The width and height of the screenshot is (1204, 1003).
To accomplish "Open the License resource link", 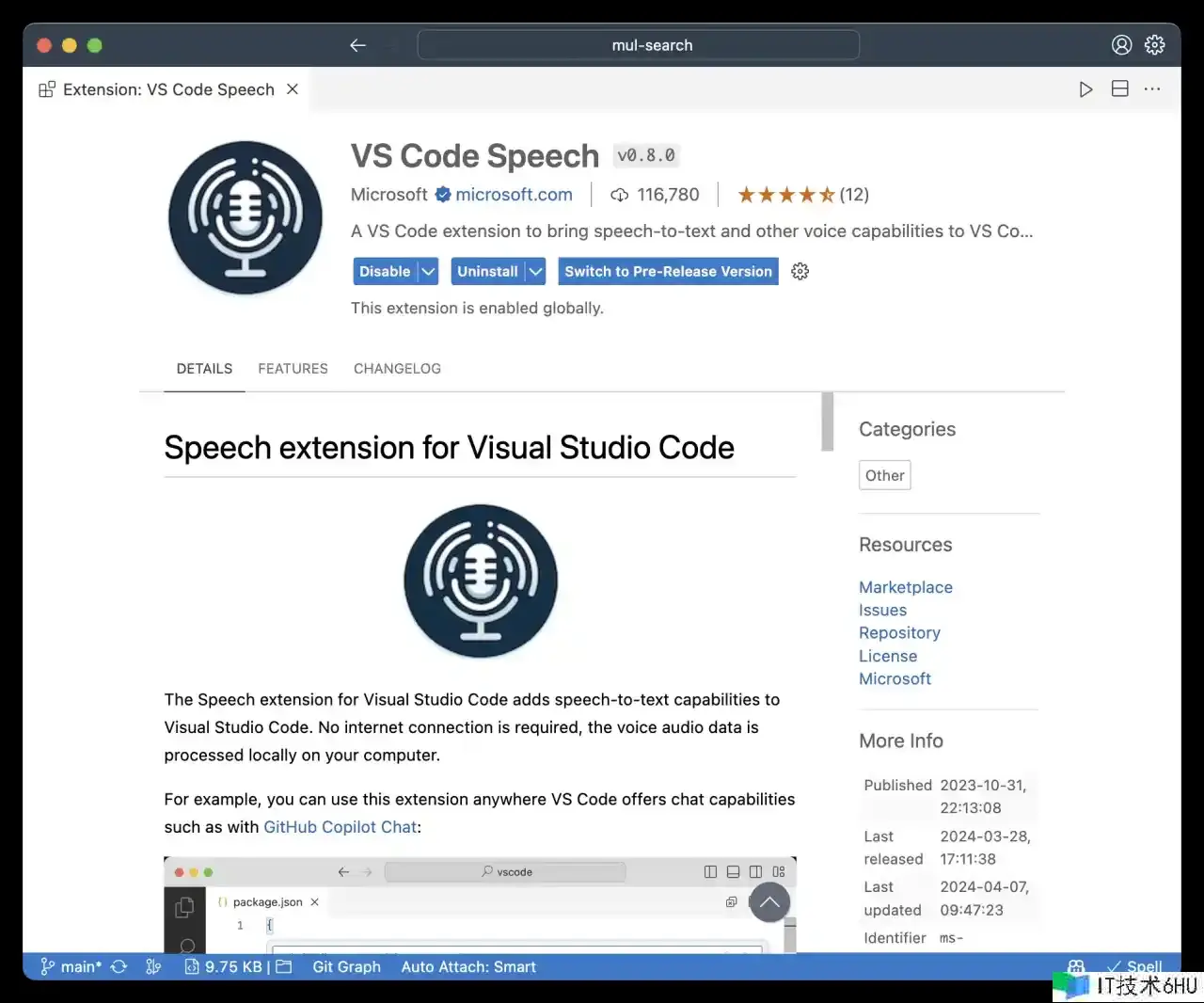I will (888, 656).
